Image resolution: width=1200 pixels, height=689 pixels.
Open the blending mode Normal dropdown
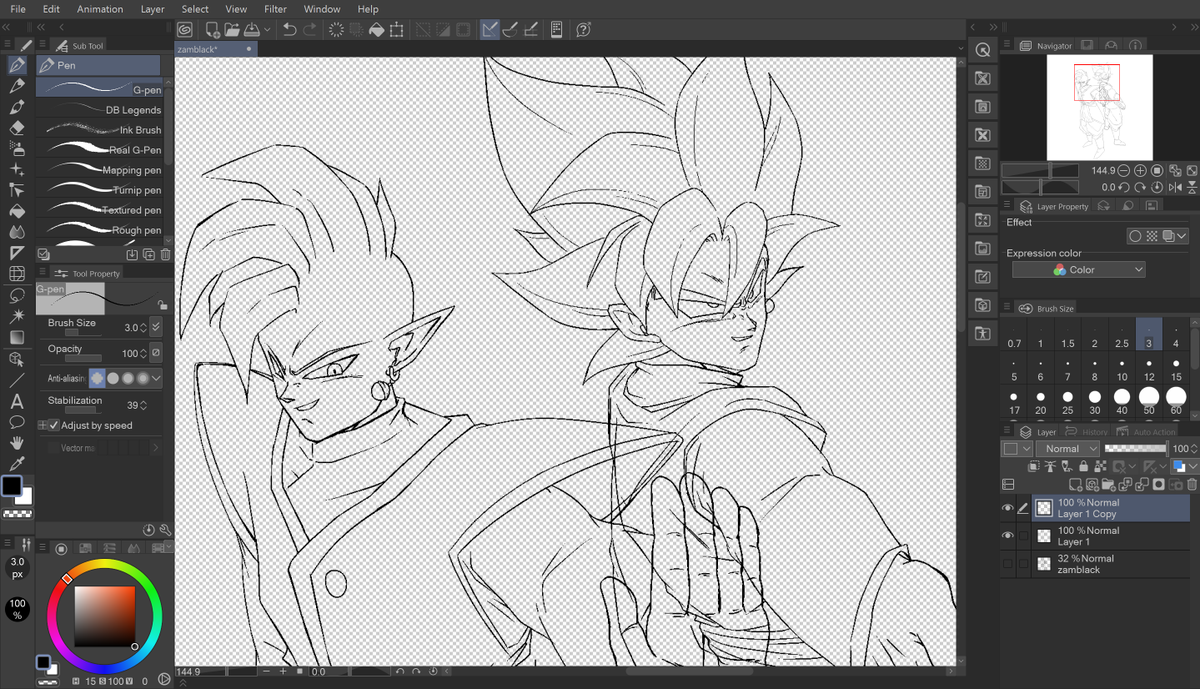coord(1067,449)
